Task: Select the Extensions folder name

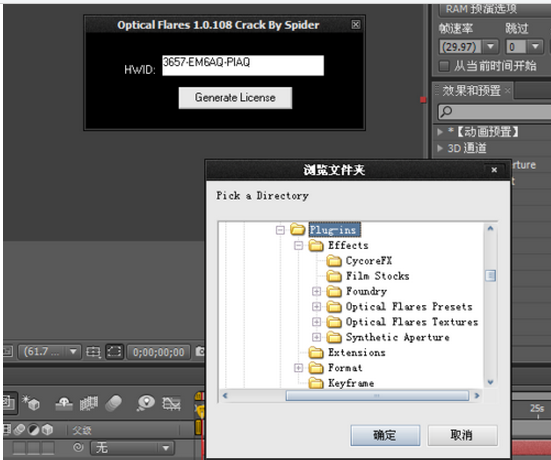Action: coord(357,352)
